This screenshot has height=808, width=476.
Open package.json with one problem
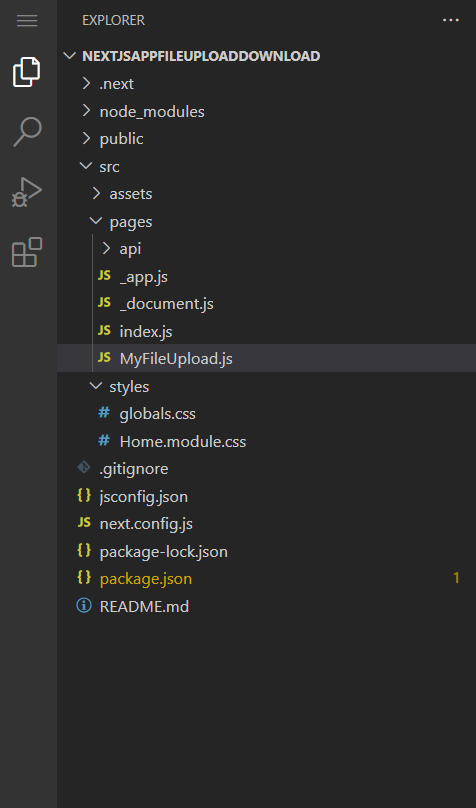(266, 579)
